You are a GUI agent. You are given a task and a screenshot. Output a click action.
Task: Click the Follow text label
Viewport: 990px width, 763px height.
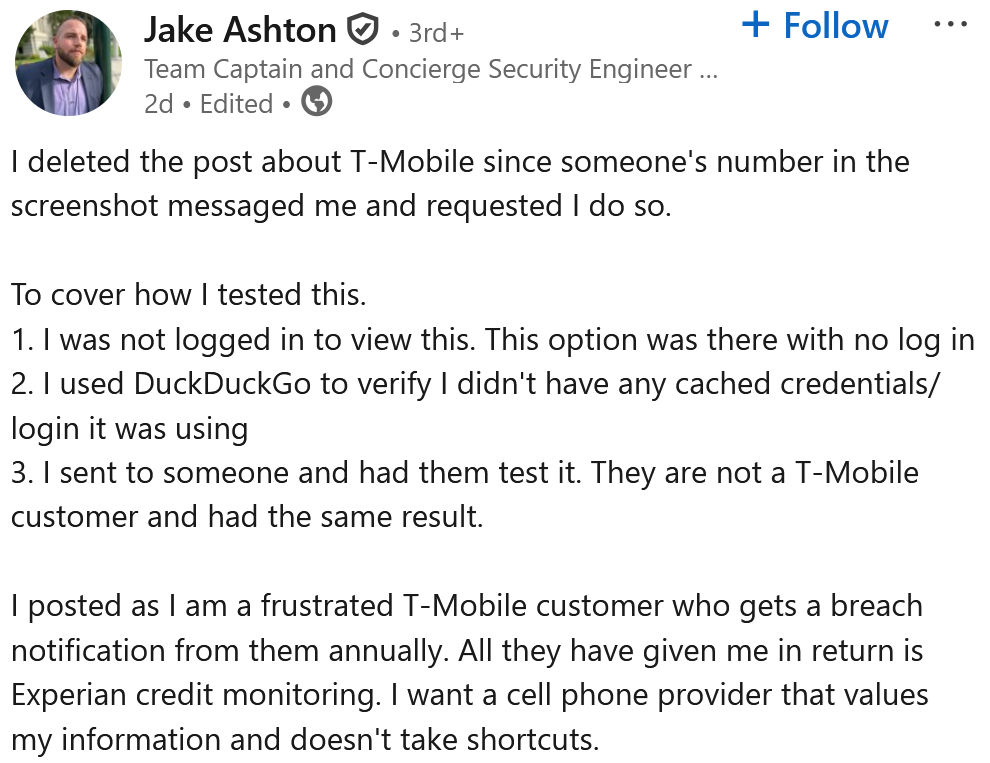[838, 25]
